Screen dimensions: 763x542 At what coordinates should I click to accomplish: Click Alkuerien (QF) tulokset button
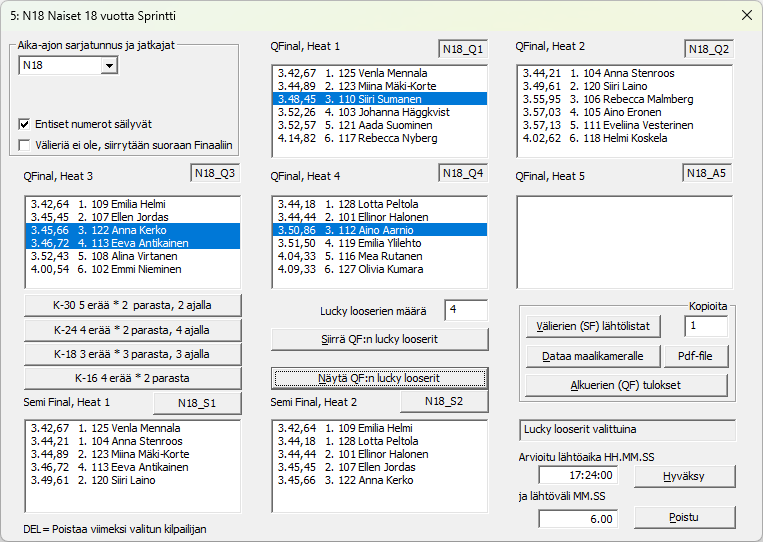(625, 386)
